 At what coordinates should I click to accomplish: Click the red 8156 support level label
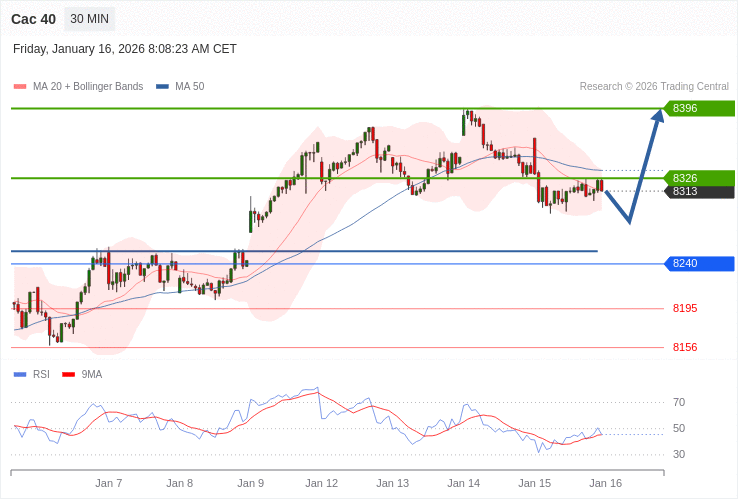click(685, 347)
